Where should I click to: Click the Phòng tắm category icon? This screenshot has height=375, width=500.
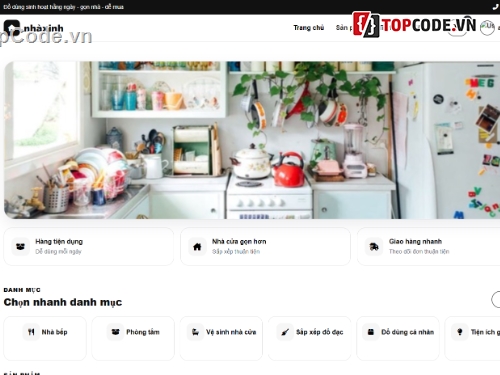pyautogui.click(x=115, y=332)
